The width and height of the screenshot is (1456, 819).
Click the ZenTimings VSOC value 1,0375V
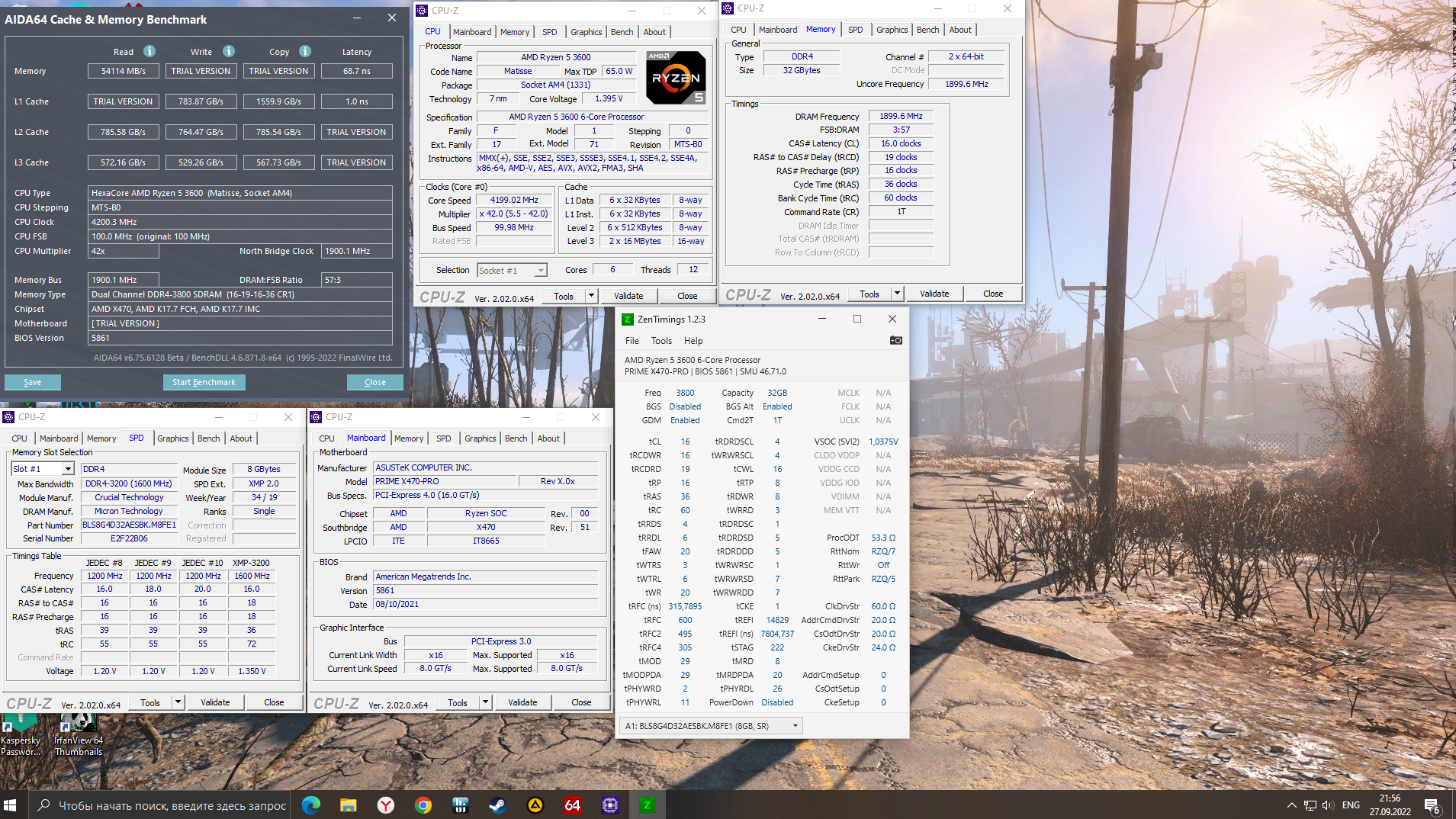coord(883,442)
